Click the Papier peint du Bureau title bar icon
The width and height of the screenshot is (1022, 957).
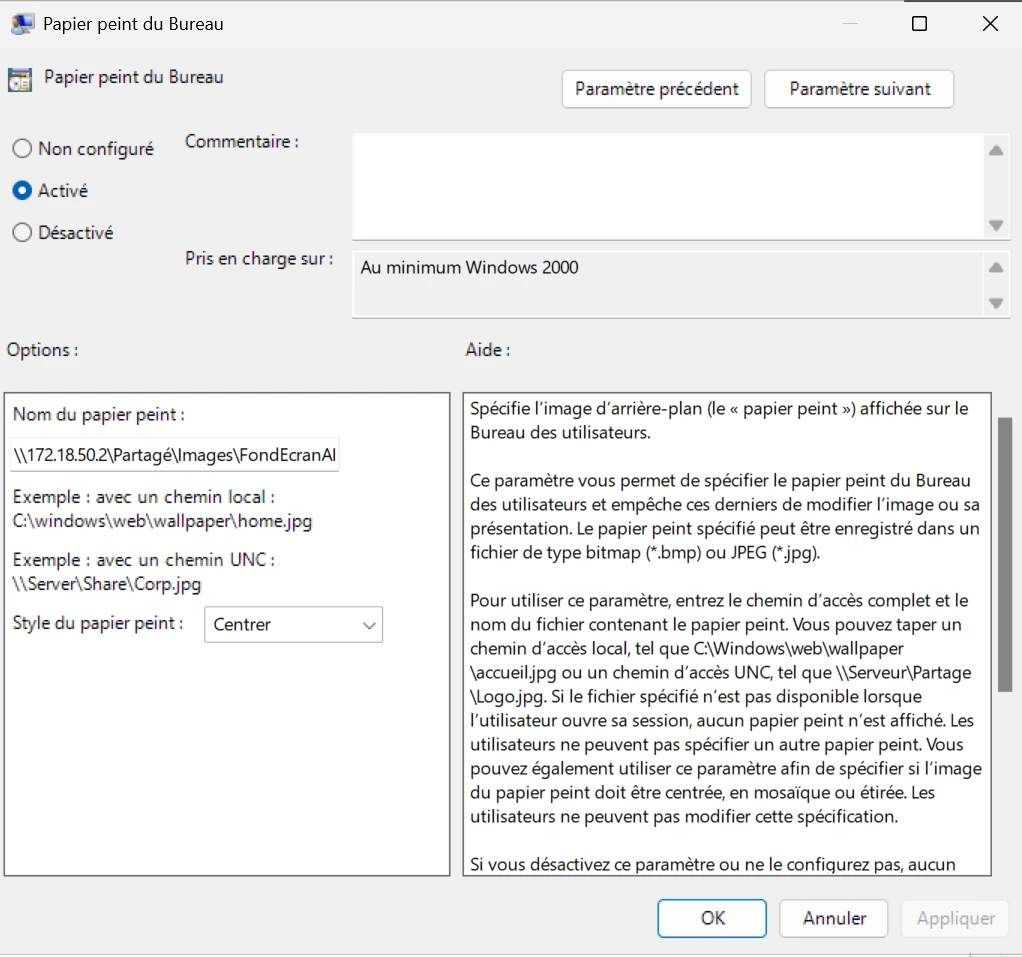coord(22,24)
